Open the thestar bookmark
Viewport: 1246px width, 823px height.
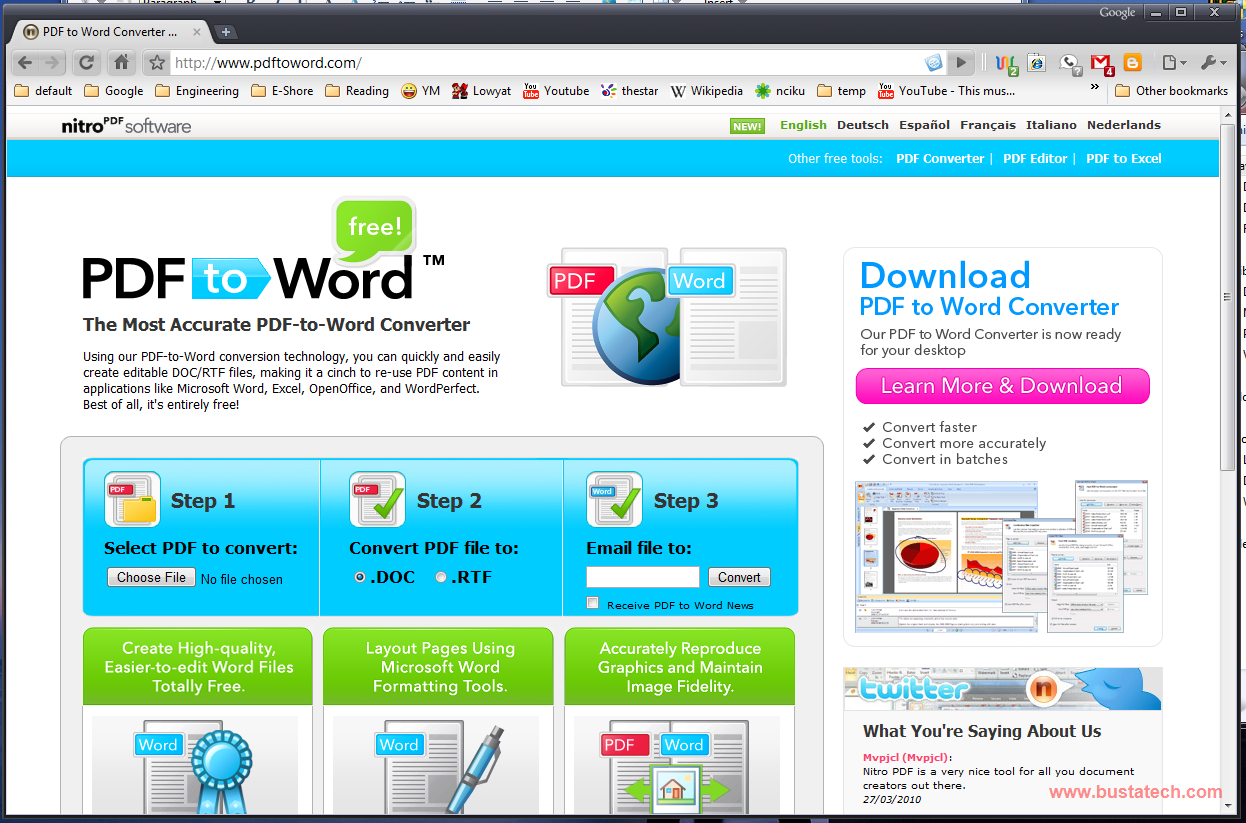click(x=630, y=91)
